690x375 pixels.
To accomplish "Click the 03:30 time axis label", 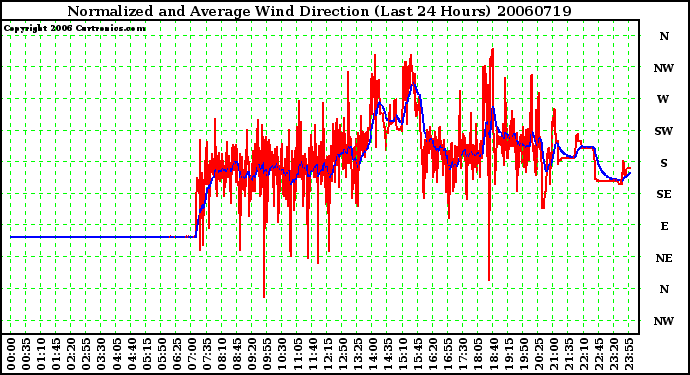I will click(101, 354).
